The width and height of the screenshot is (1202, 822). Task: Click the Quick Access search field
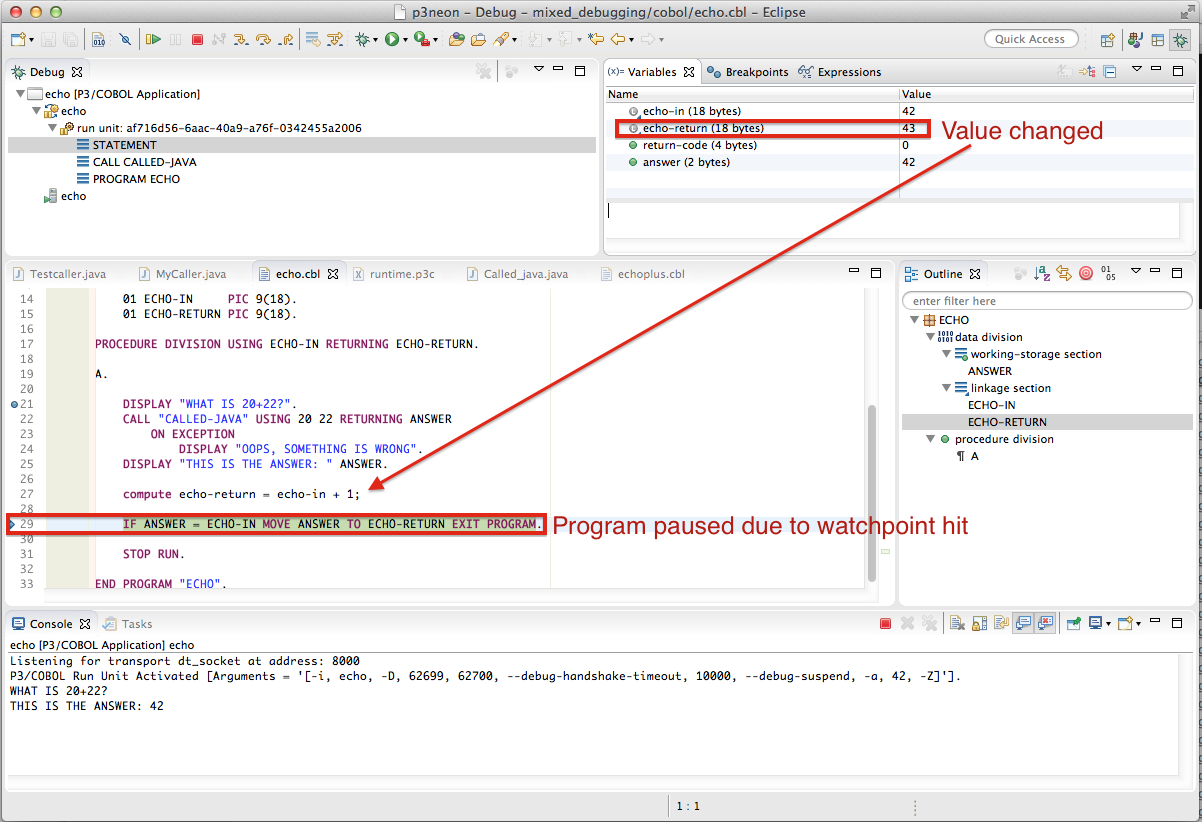coord(1031,39)
